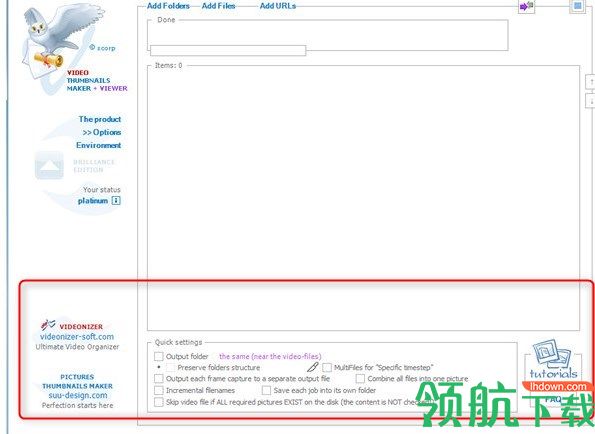595x434 pixels.
Task: Click the Perfection starts here caption
Action: coord(77,405)
